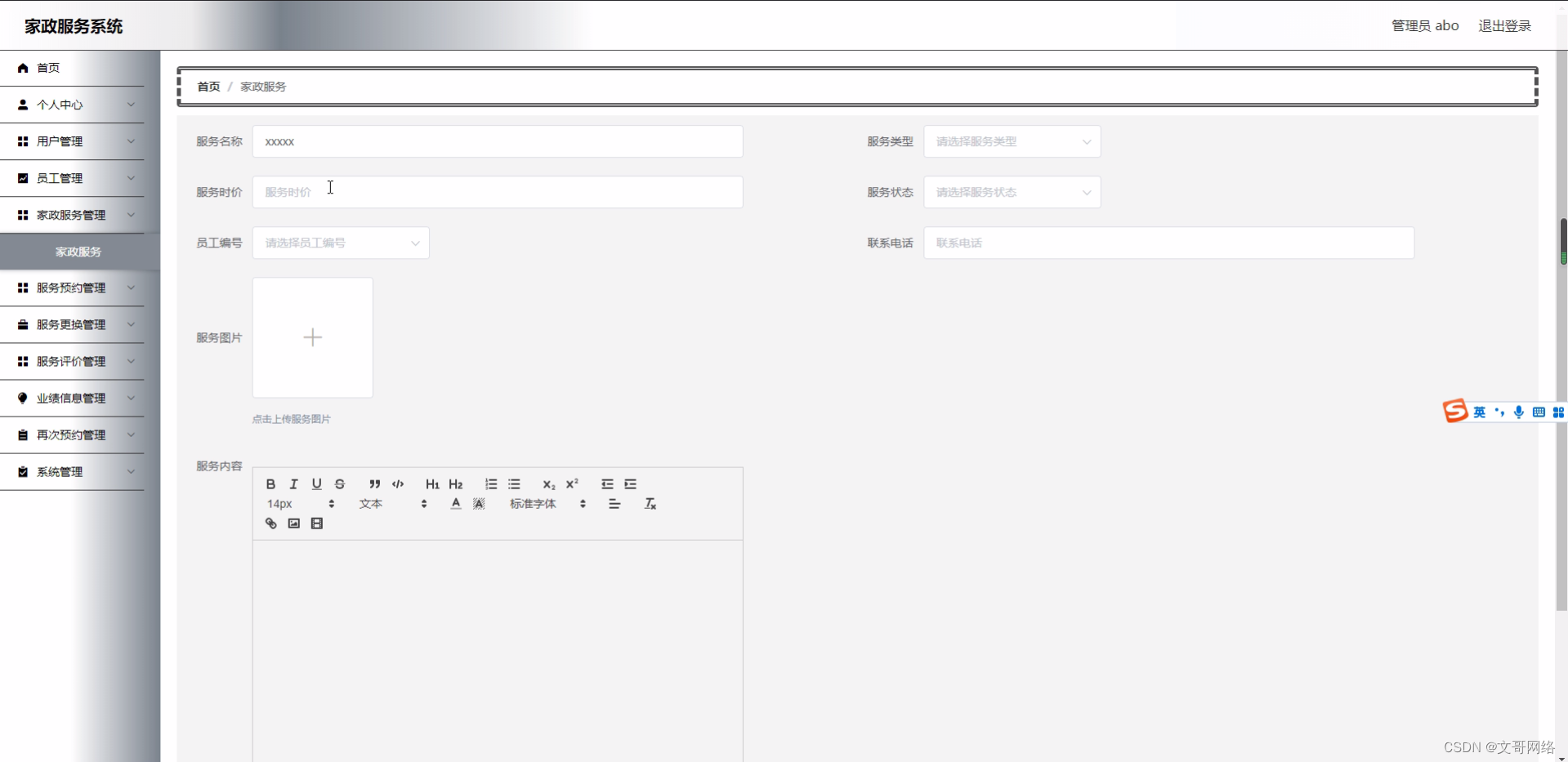Click the home icon next to 首页 in sidebar
The image size is (1568, 762).
pyautogui.click(x=21, y=68)
